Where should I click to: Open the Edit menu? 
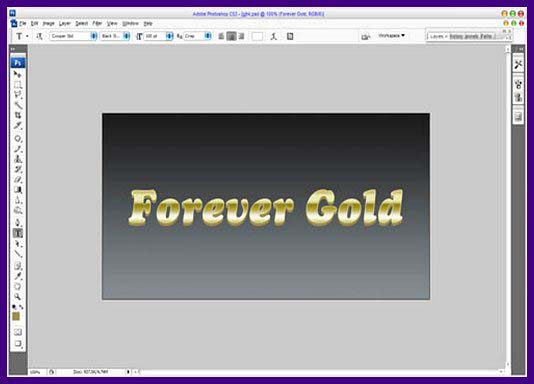coord(34,23)
